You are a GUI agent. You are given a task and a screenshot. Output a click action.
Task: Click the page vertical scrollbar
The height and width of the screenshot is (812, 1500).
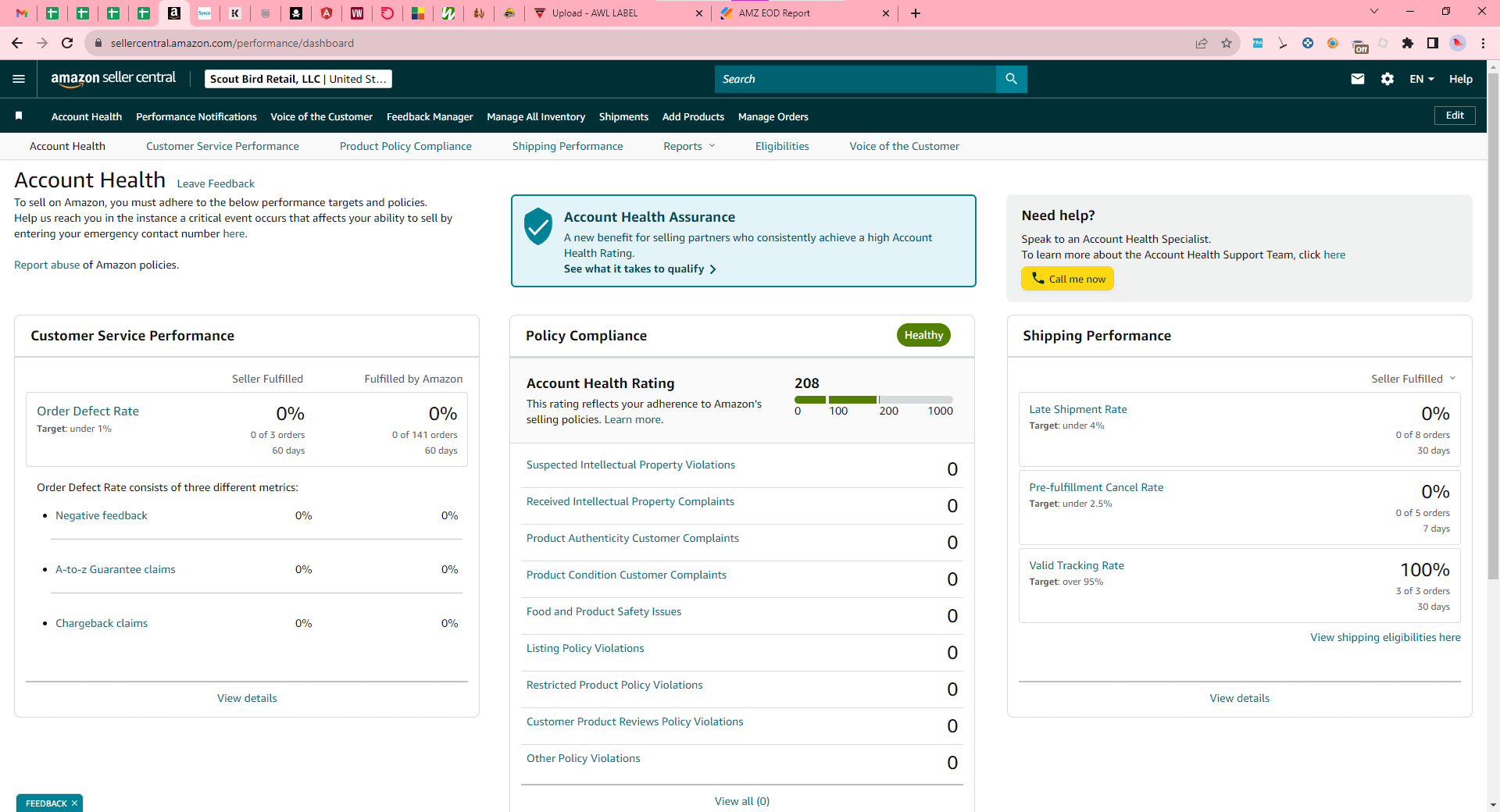[x=1493, y=325]
